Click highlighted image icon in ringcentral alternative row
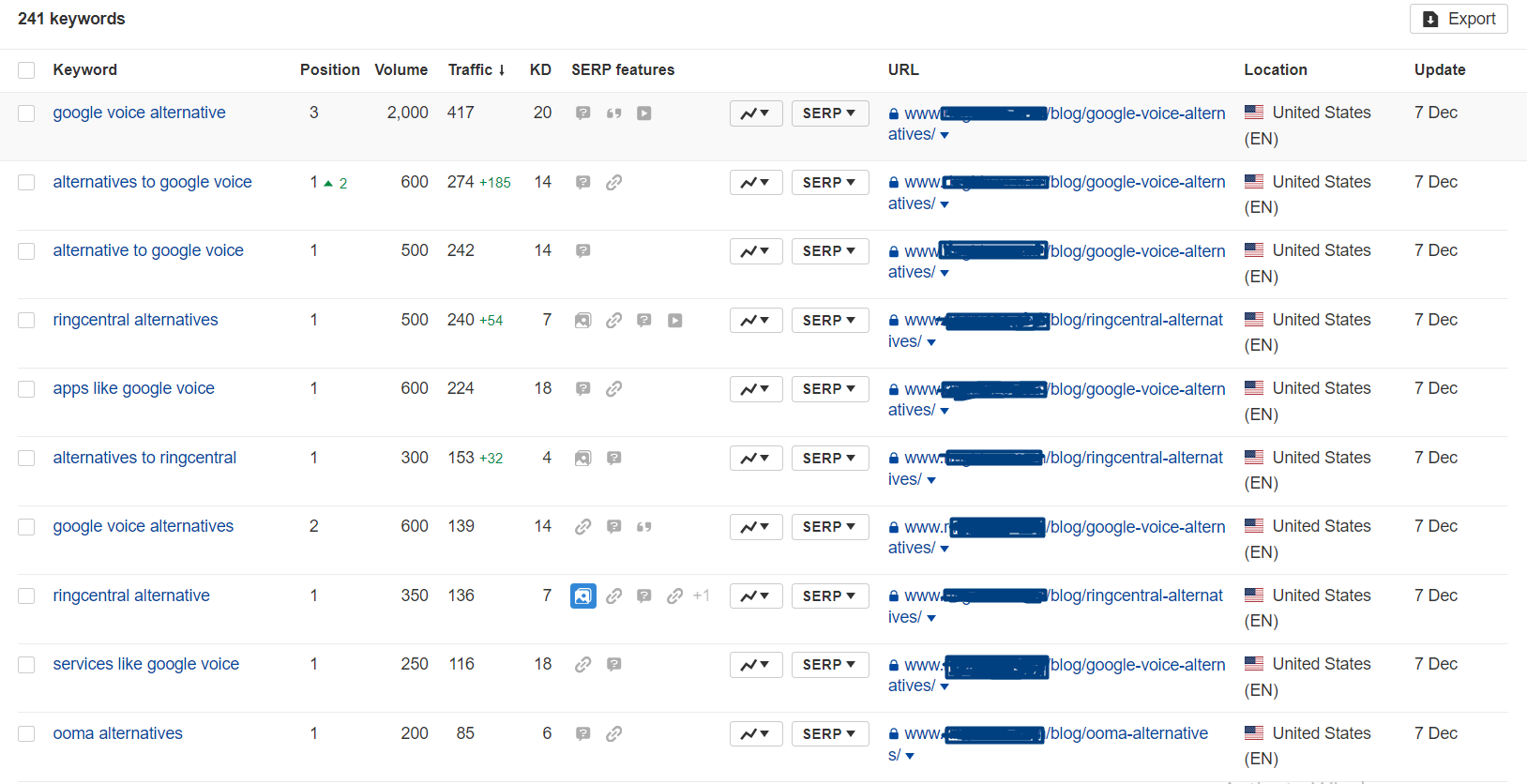The width and height of the screenshot is (1527, 784). 583,596
